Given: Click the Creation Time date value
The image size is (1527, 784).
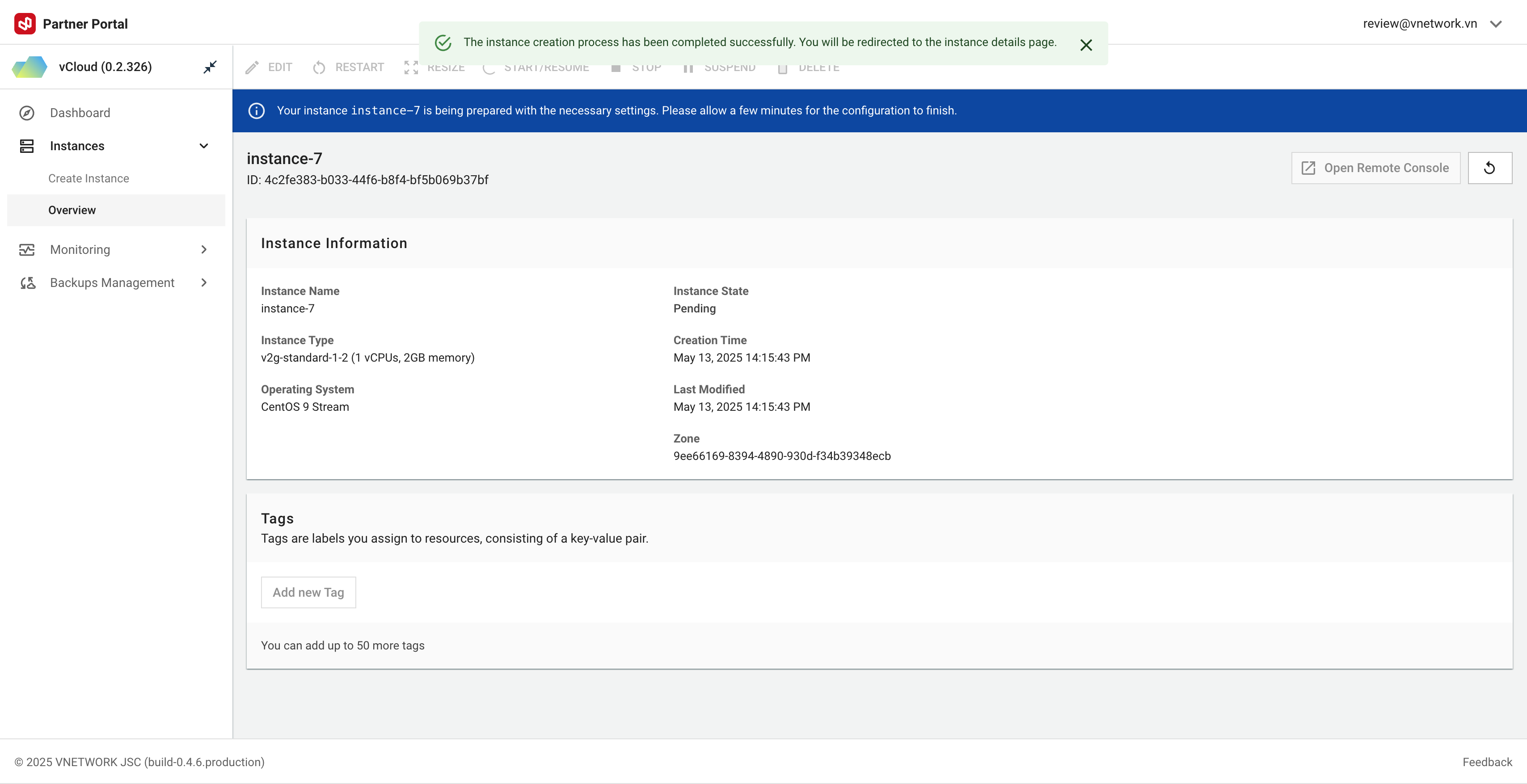Looking at the screenshot, I should [x=742, y=358].
